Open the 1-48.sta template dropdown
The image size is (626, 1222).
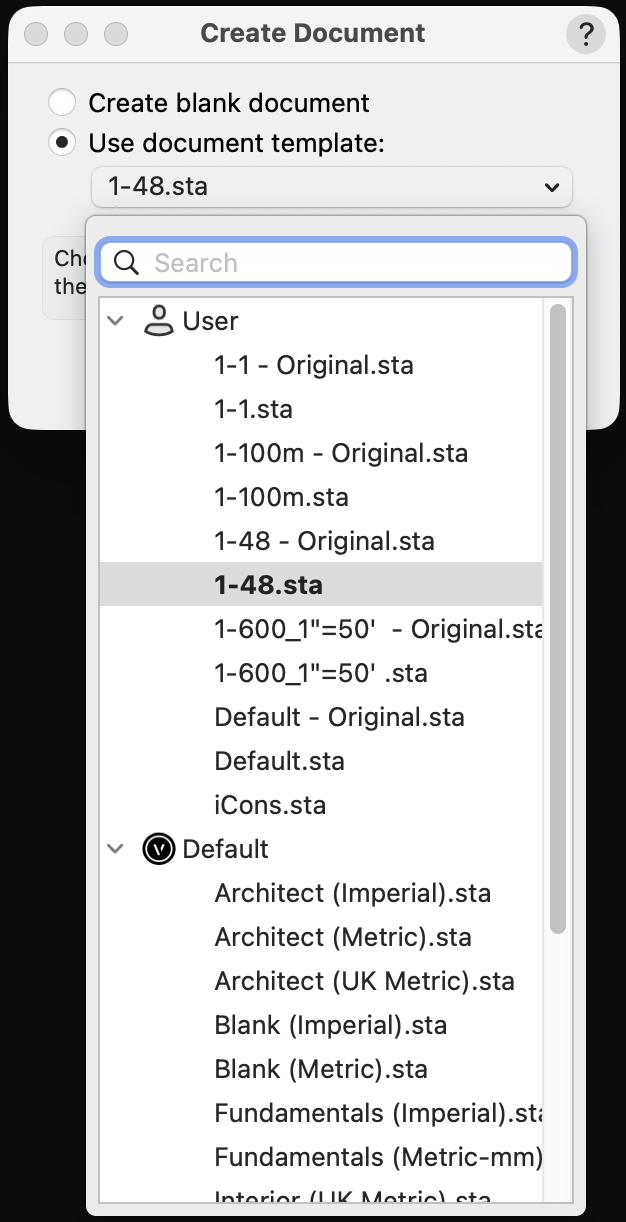(x=331, y=187)
